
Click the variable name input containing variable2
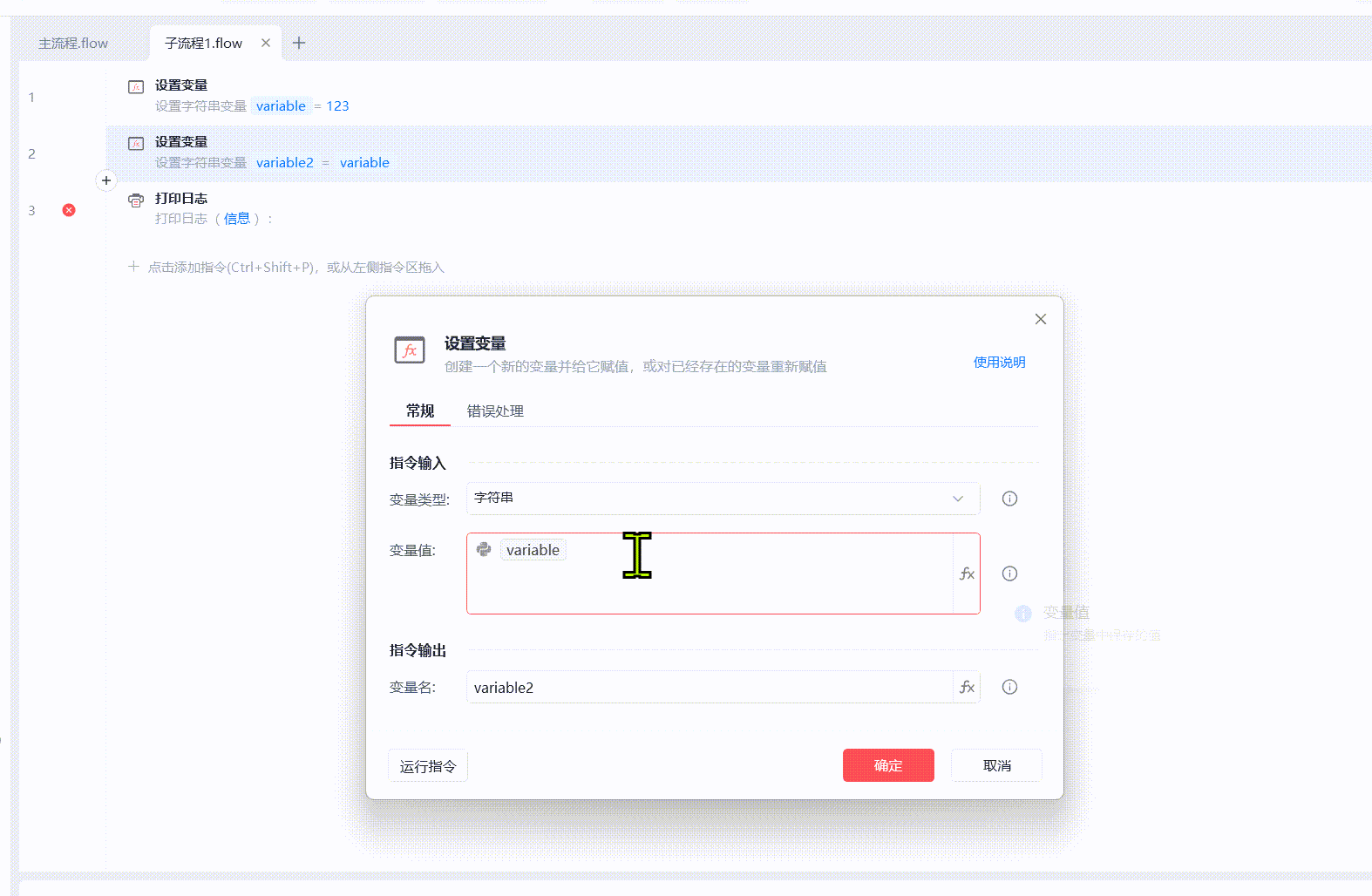coord(708,687)
